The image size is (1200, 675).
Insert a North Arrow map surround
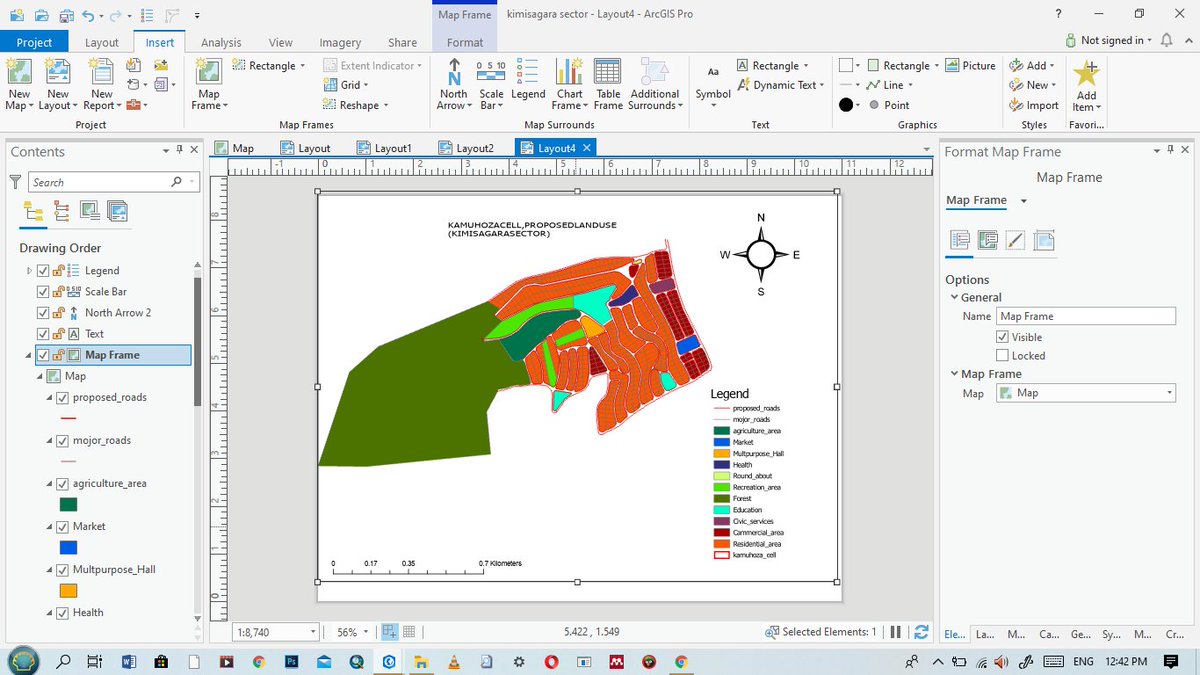coord(453,84)
